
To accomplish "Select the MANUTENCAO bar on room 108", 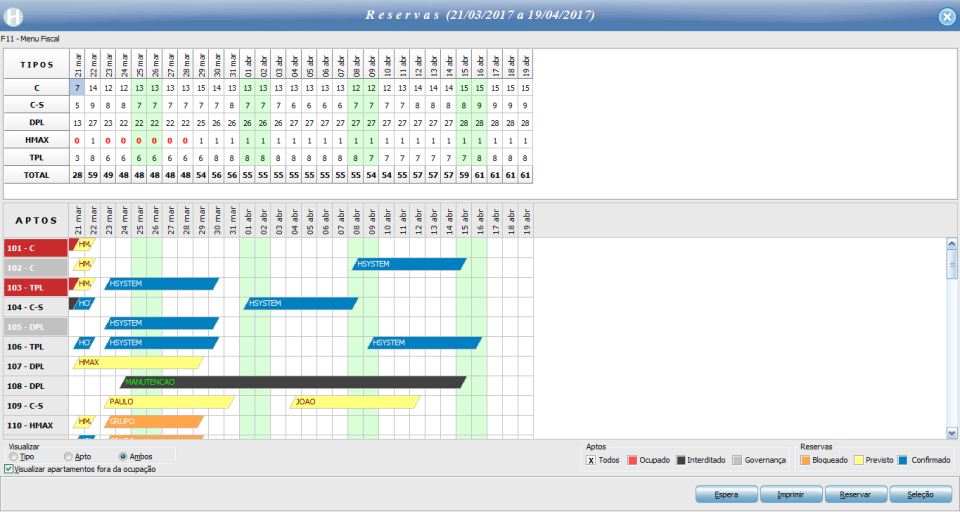I will [x=293, y=382].
